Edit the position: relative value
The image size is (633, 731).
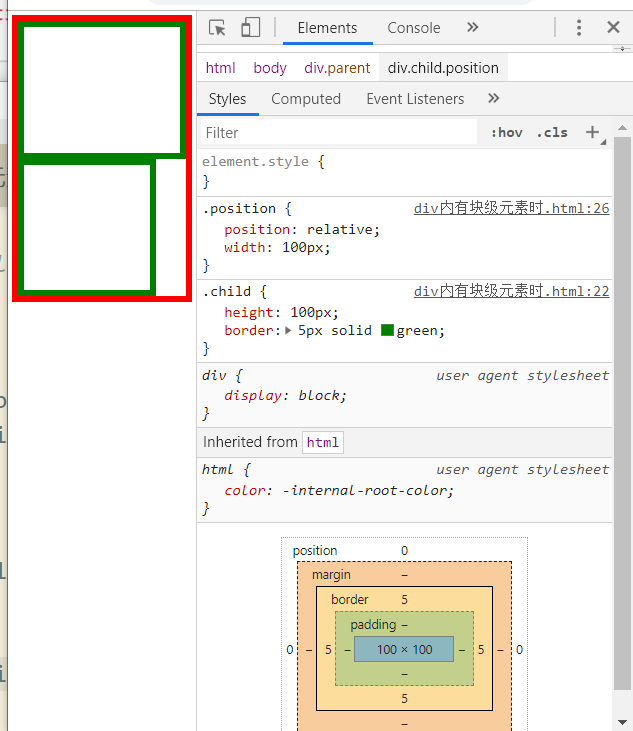[x=340, y=229]
